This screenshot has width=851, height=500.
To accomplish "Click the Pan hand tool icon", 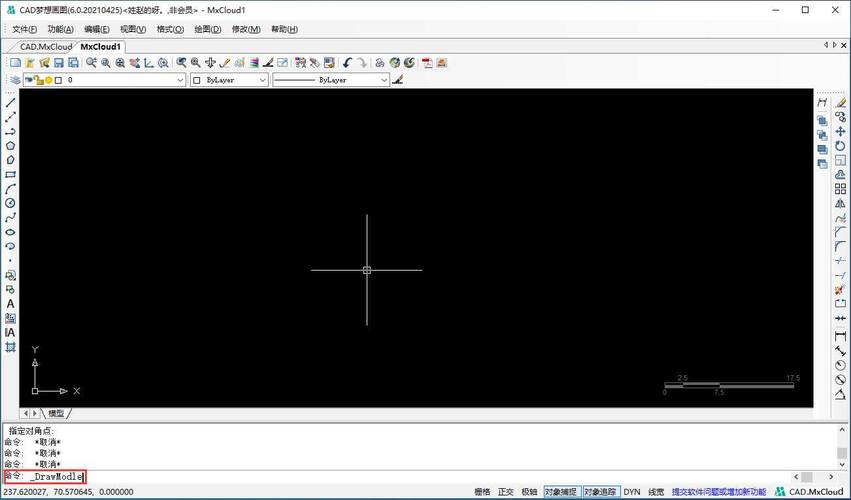I will 210,63.
